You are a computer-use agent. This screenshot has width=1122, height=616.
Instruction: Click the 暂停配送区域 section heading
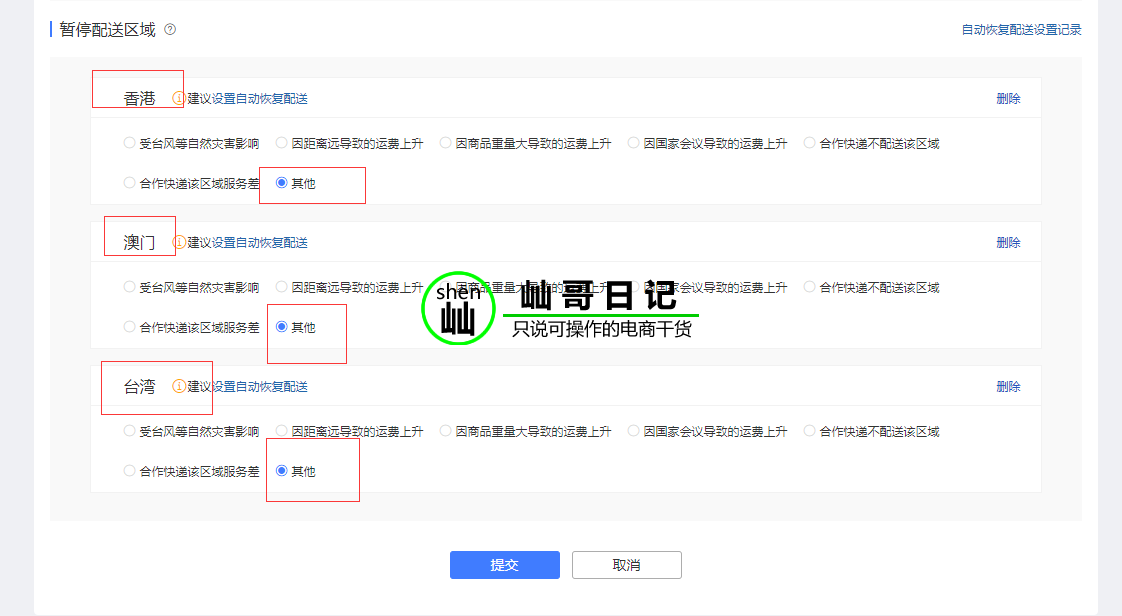[107, 29]
